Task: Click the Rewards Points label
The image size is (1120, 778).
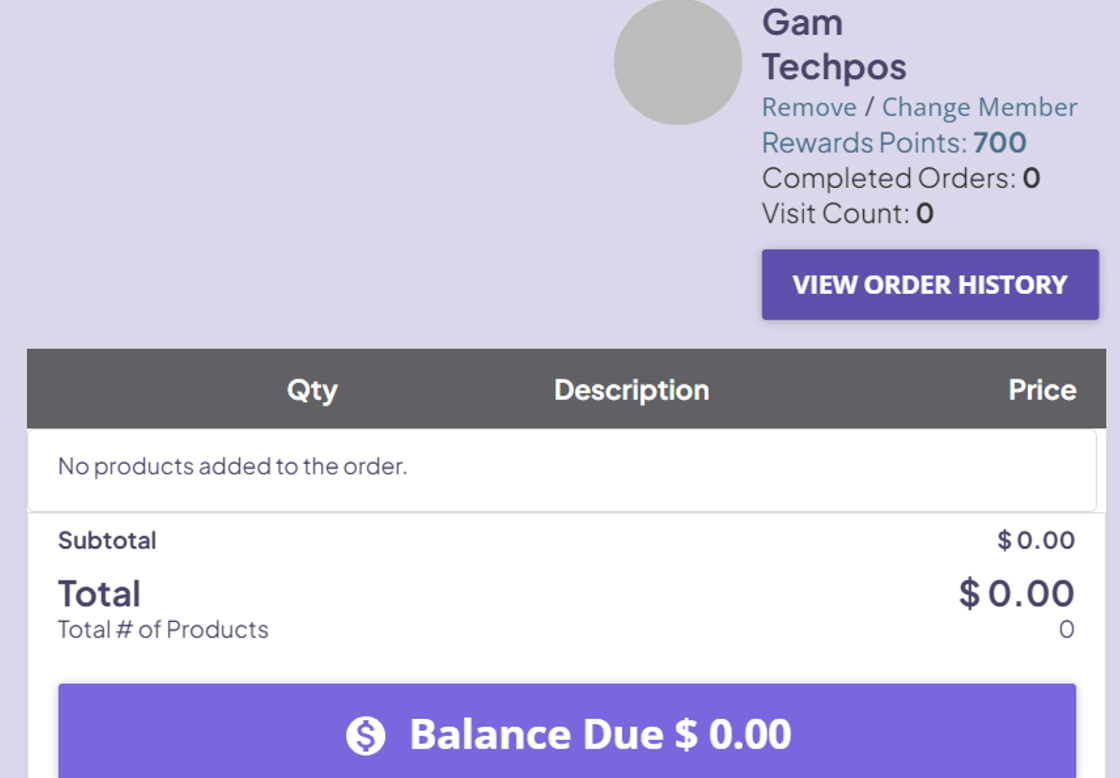Action: (x=864, y=143)
